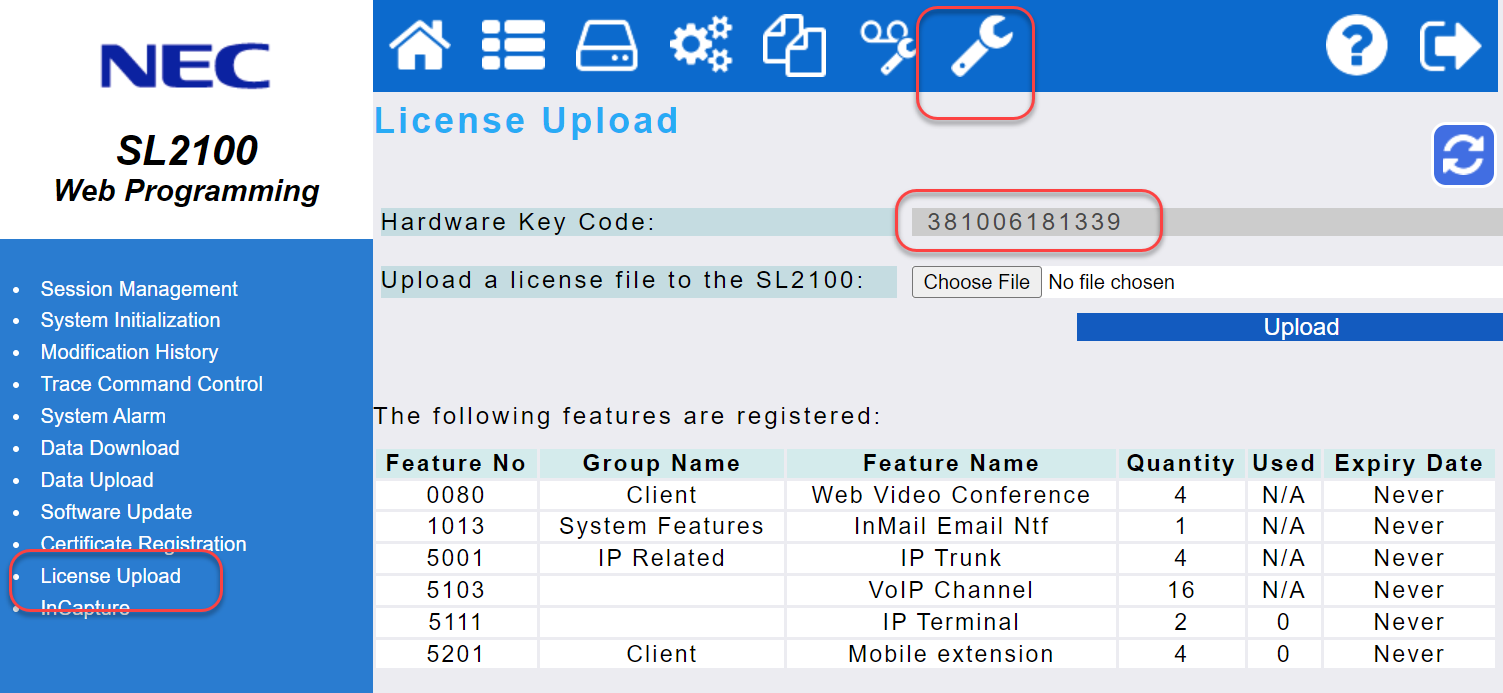1503x693 pixels.
Task: Click the 'Group Name' column header
Action: 662,463
